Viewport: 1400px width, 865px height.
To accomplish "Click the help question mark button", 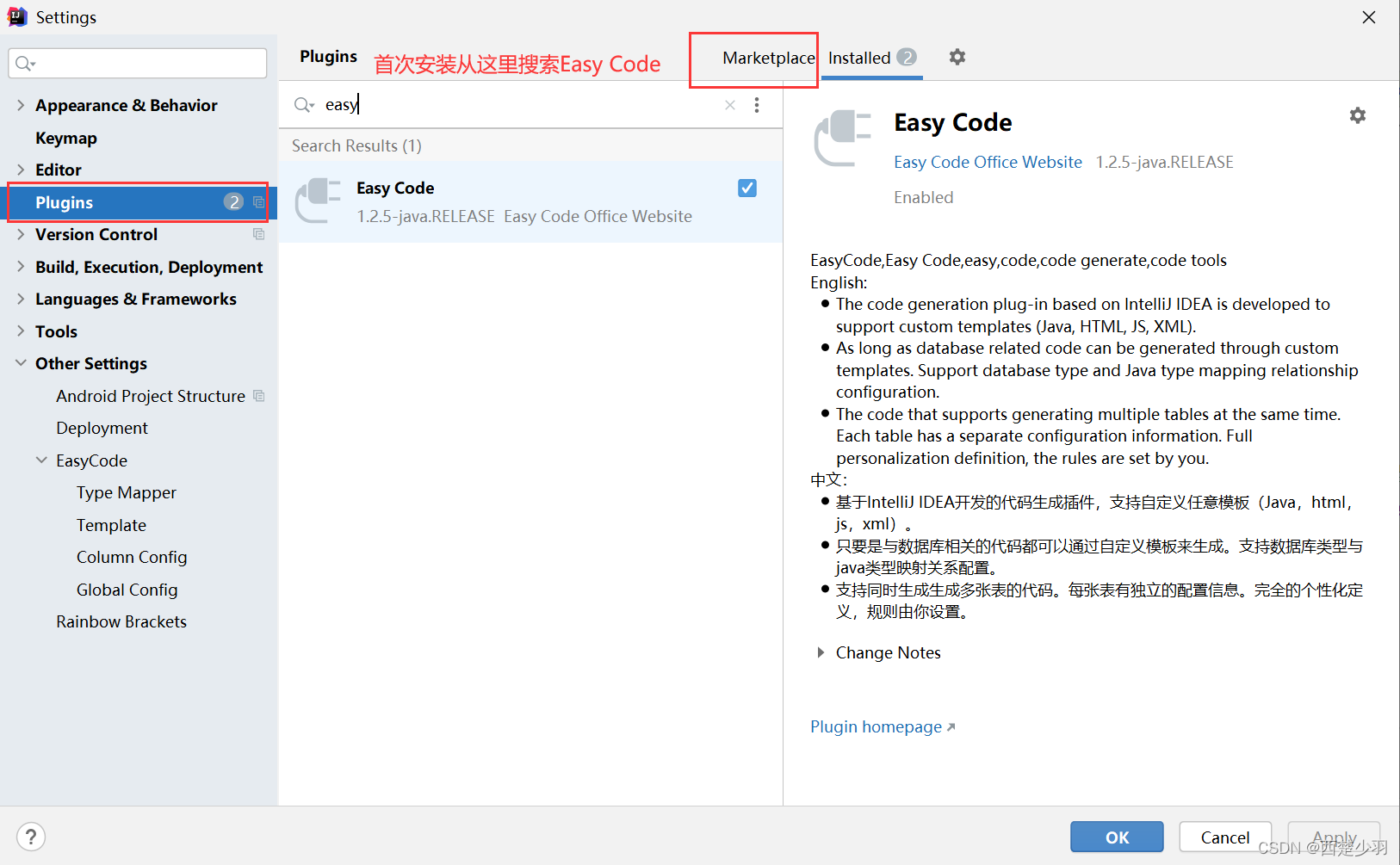I will 31,837.
